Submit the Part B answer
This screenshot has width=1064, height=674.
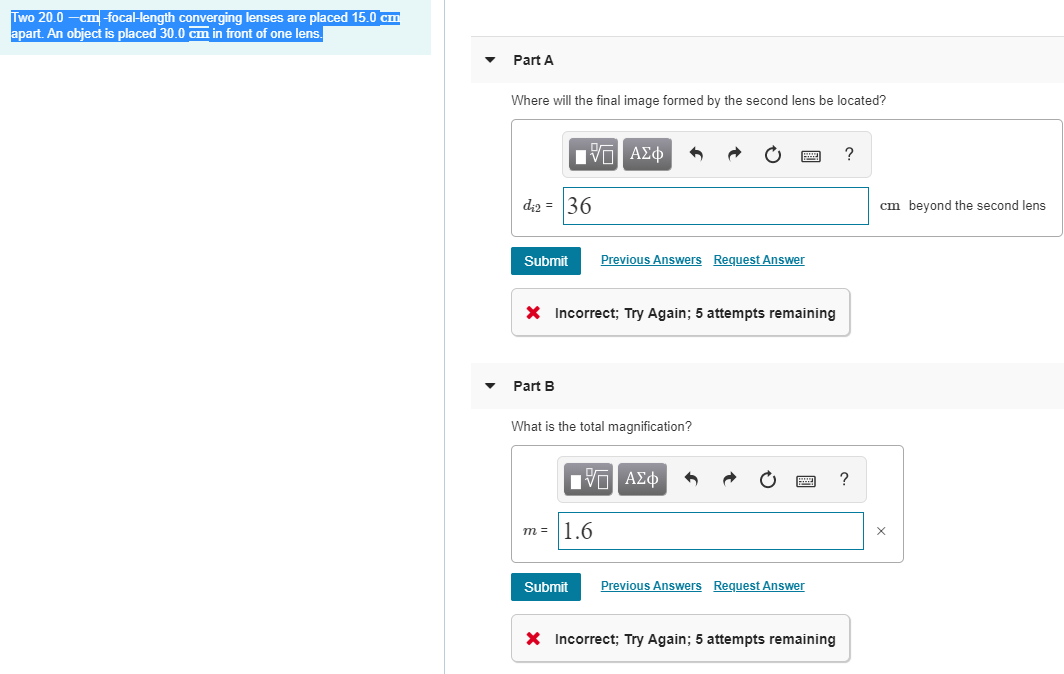(x=545, y=586)
